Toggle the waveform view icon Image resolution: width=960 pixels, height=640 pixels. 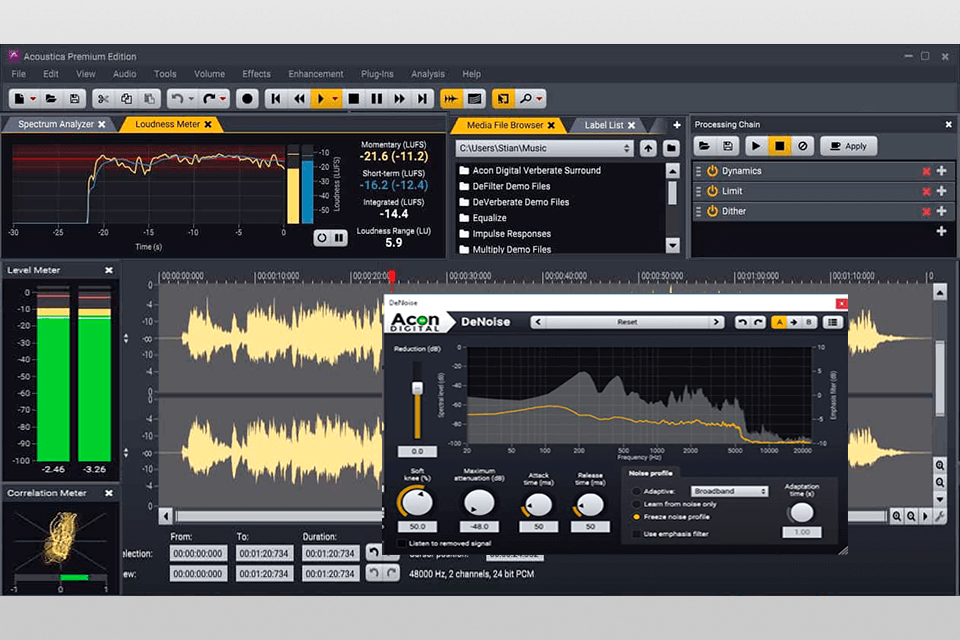451,99
